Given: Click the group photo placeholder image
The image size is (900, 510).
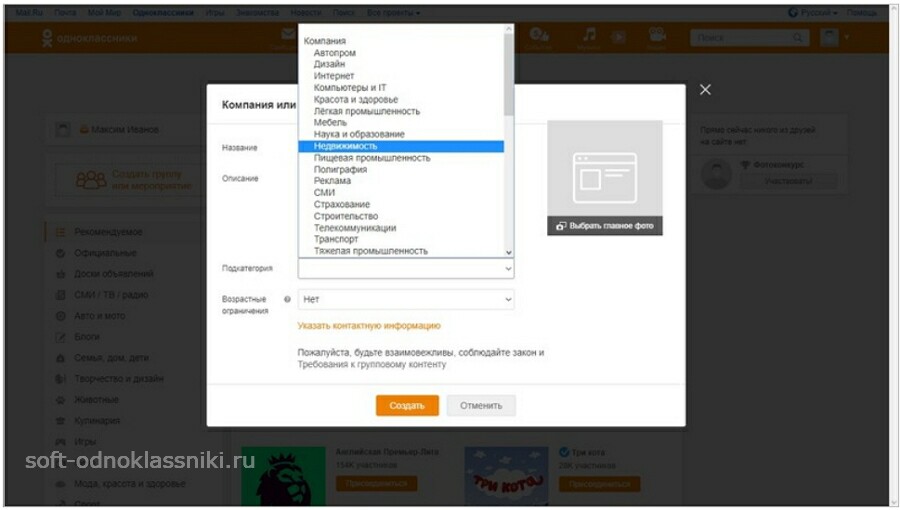Looking at the screenshot, I should tap(604, 169).
